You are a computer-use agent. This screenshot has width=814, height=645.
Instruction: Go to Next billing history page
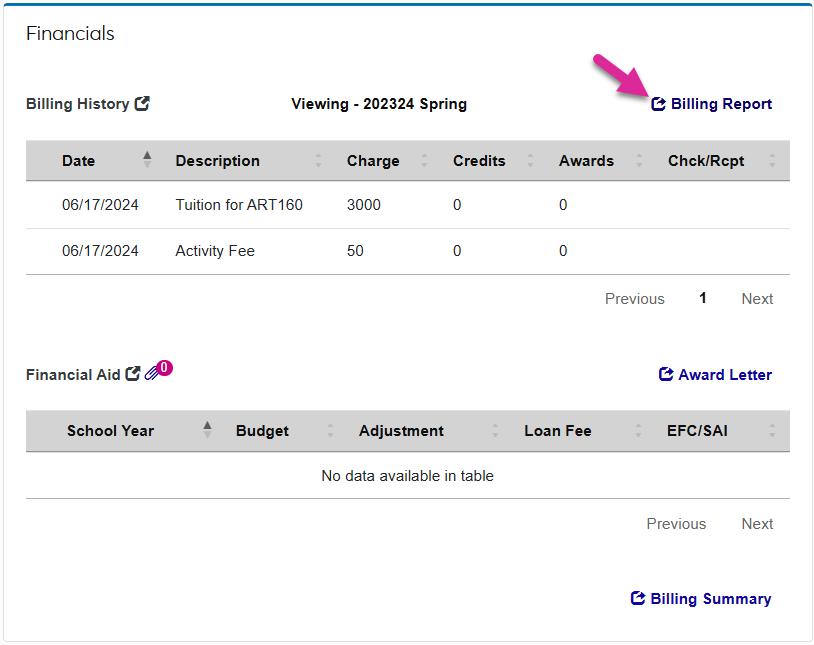757,298
